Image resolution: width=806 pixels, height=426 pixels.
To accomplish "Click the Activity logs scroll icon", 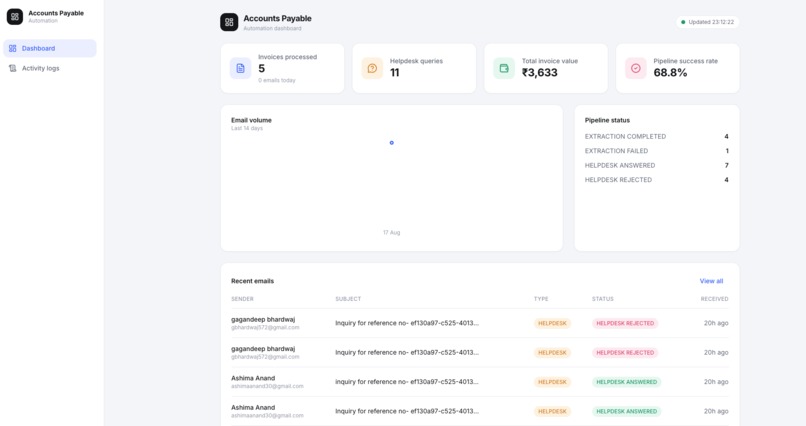I will pos(13,68).
